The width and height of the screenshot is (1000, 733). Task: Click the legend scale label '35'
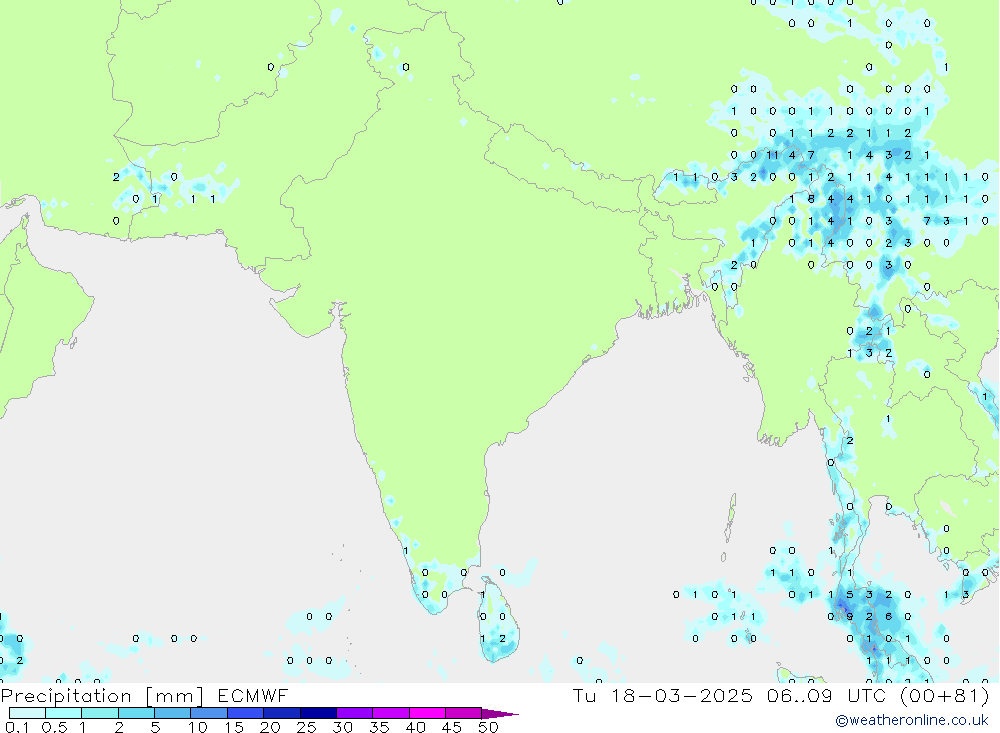coord(379,727)
